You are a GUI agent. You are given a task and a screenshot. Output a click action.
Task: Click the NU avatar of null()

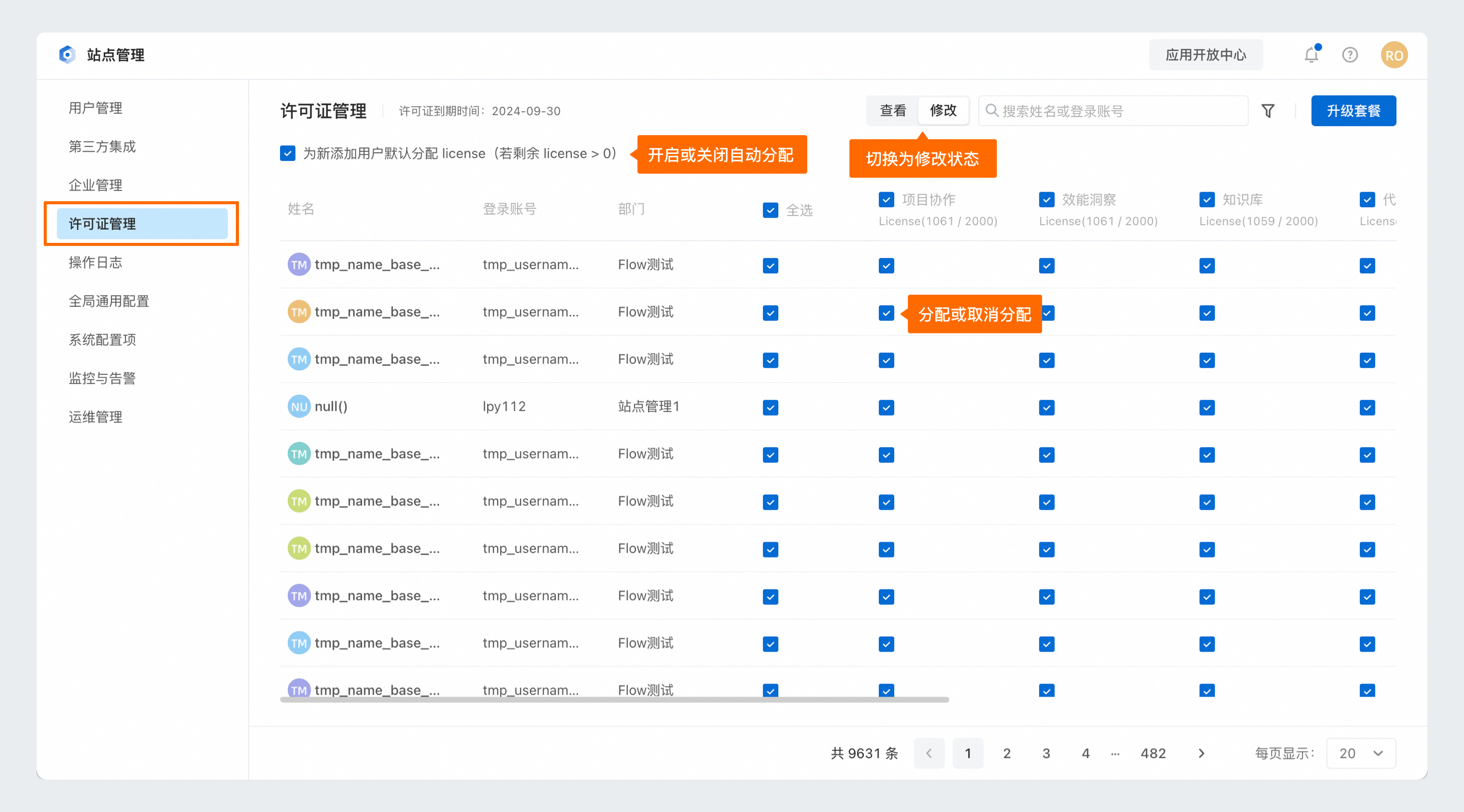click(299, 407)
